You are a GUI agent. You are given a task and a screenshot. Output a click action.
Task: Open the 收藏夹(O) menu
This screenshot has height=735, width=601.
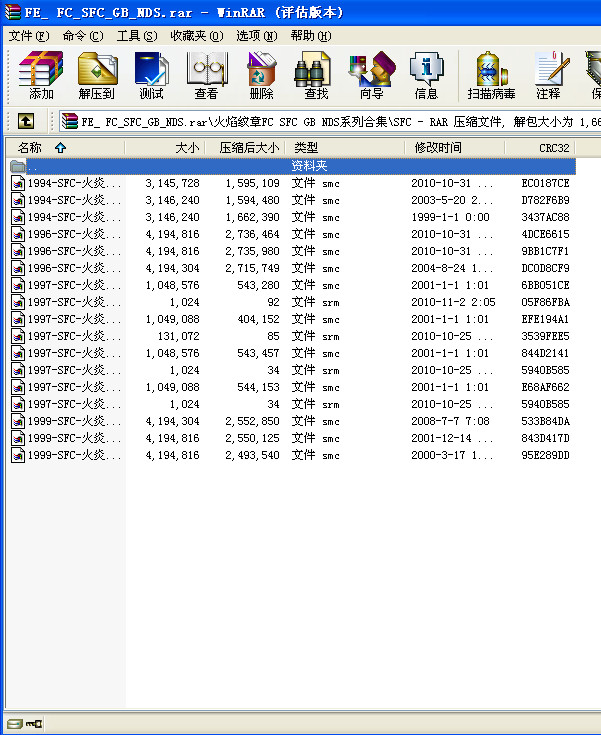(x=197, y=36)
